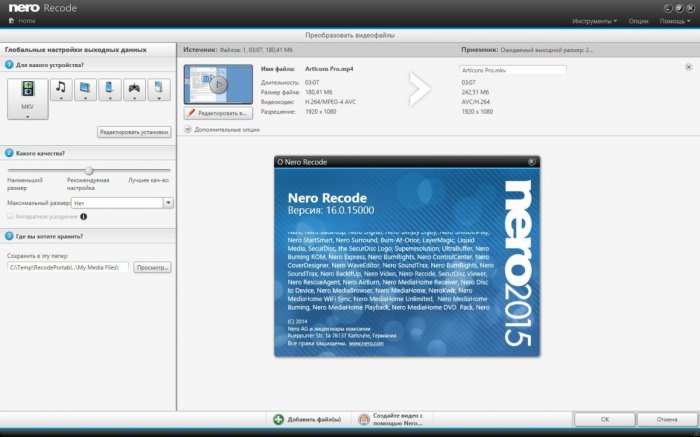Click the quality slider handle
The height and width of the screenshot is (437, 700).
coord(89,171)
